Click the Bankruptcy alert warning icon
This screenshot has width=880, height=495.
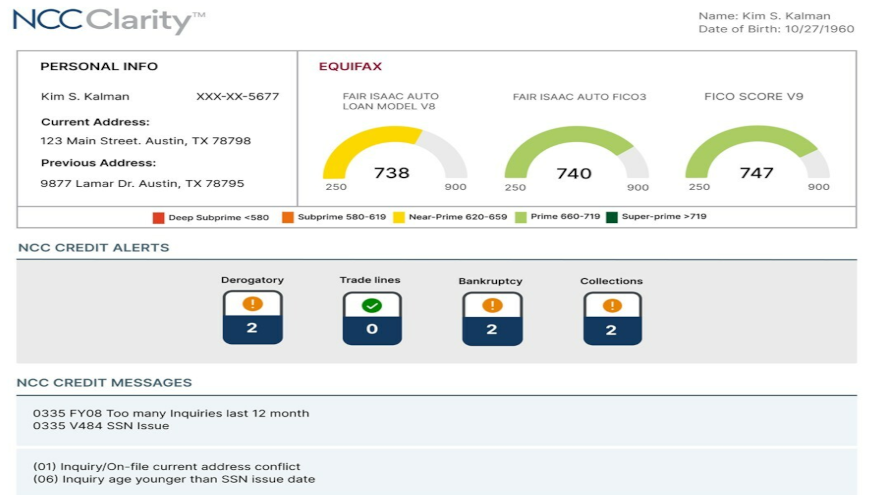tap(492, 305)
